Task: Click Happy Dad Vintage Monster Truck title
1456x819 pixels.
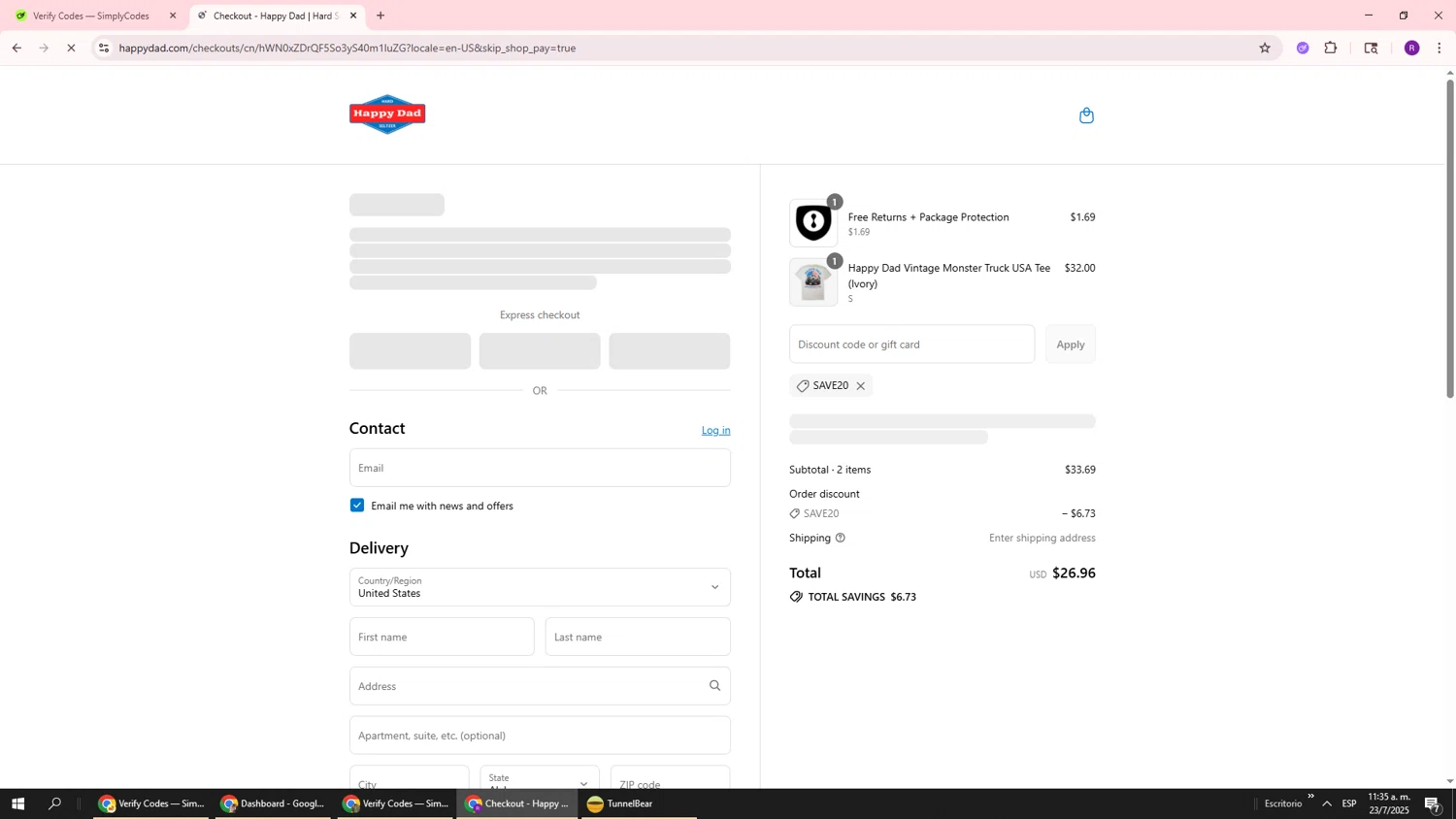Action: tap(949, 276)
